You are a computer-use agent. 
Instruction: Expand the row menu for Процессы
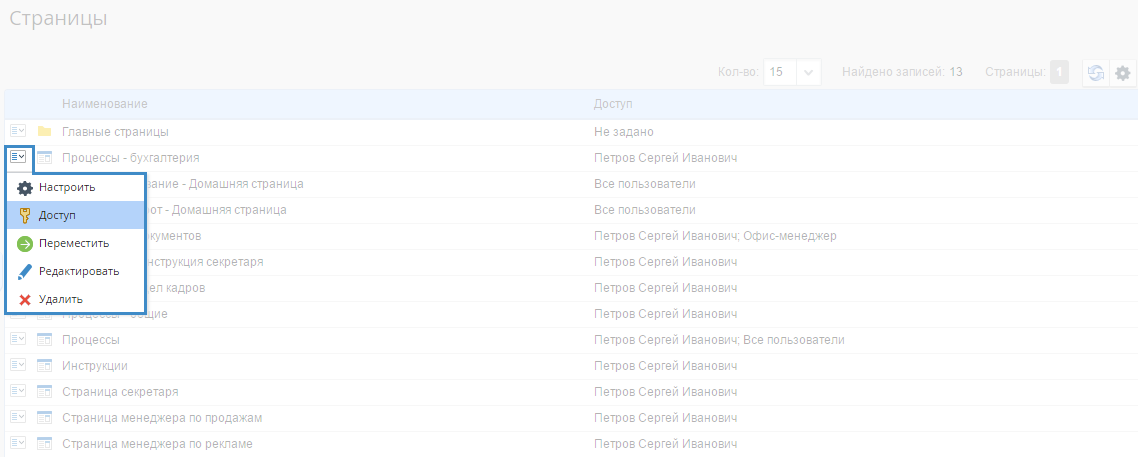click(x=18, y=339)
